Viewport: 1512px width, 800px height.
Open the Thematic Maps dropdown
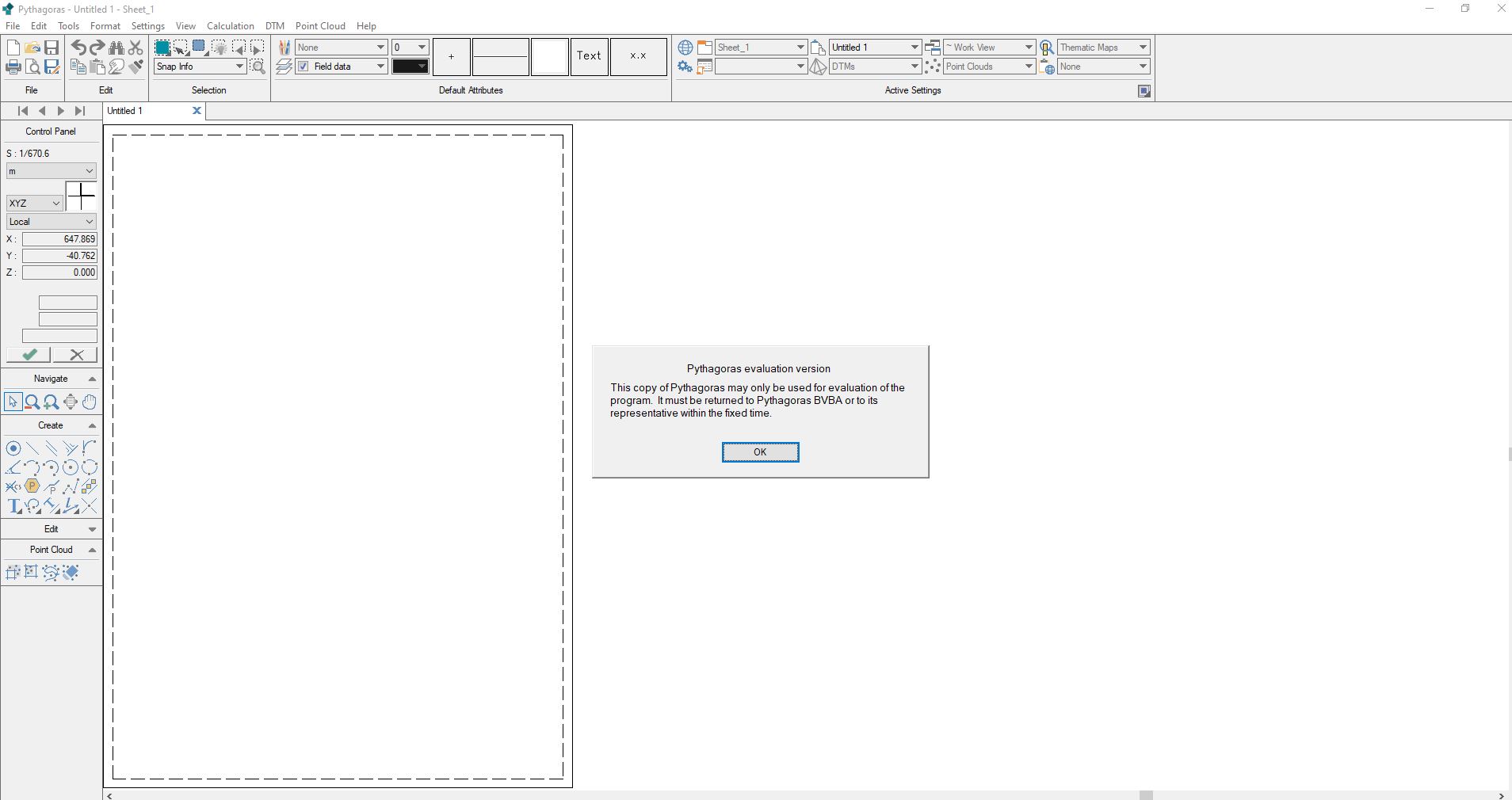point(1103,48)
